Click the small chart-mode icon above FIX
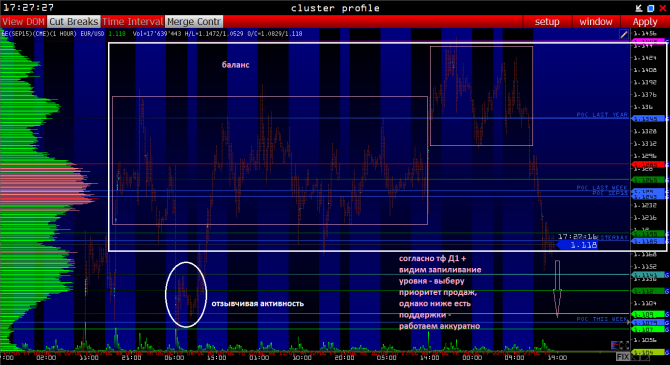 615,345
